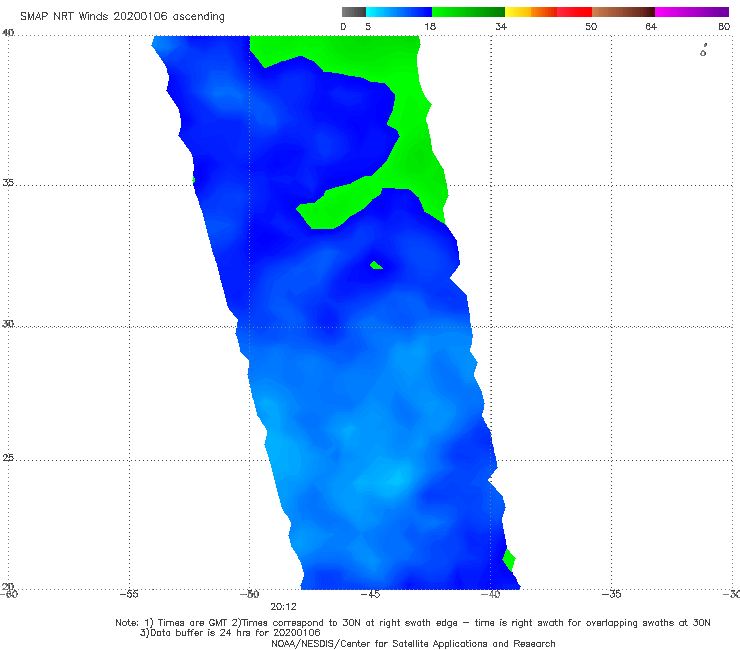Click the longitude label '-40'
The image size is (740, 650).
pyautogui.click(x=491, y=594)
